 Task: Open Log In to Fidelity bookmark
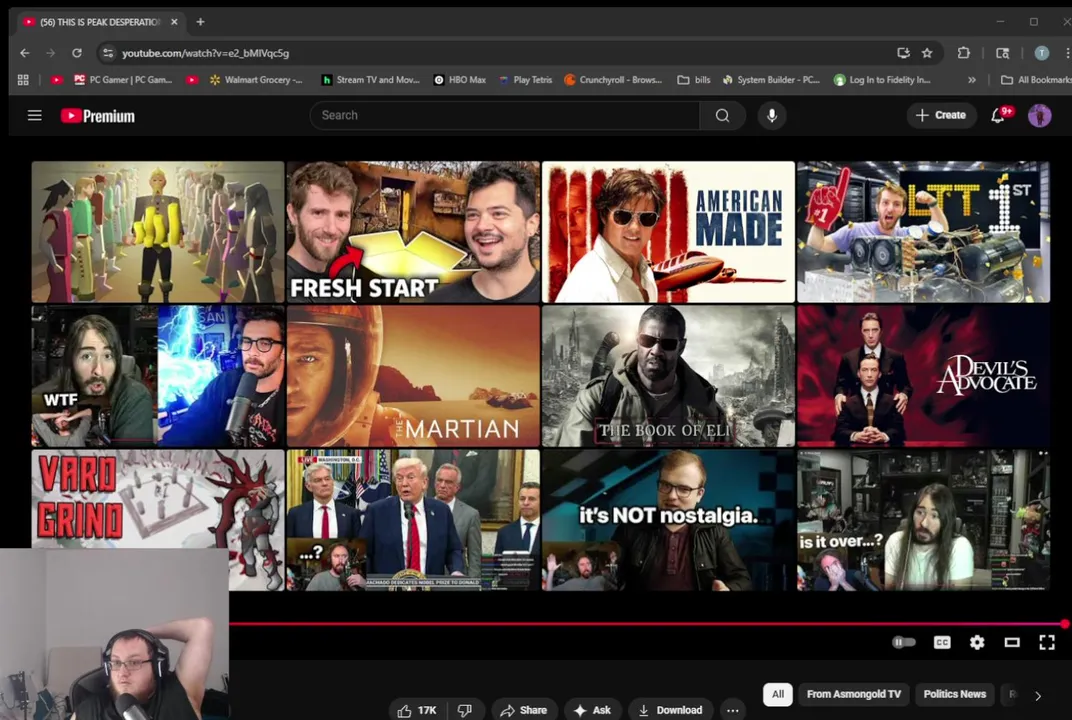[883, 80]
